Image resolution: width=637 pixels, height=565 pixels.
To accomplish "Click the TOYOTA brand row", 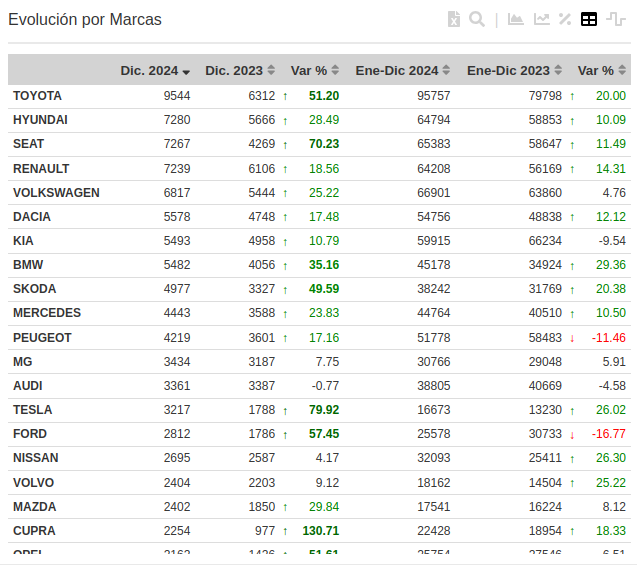I will [37, 96].
